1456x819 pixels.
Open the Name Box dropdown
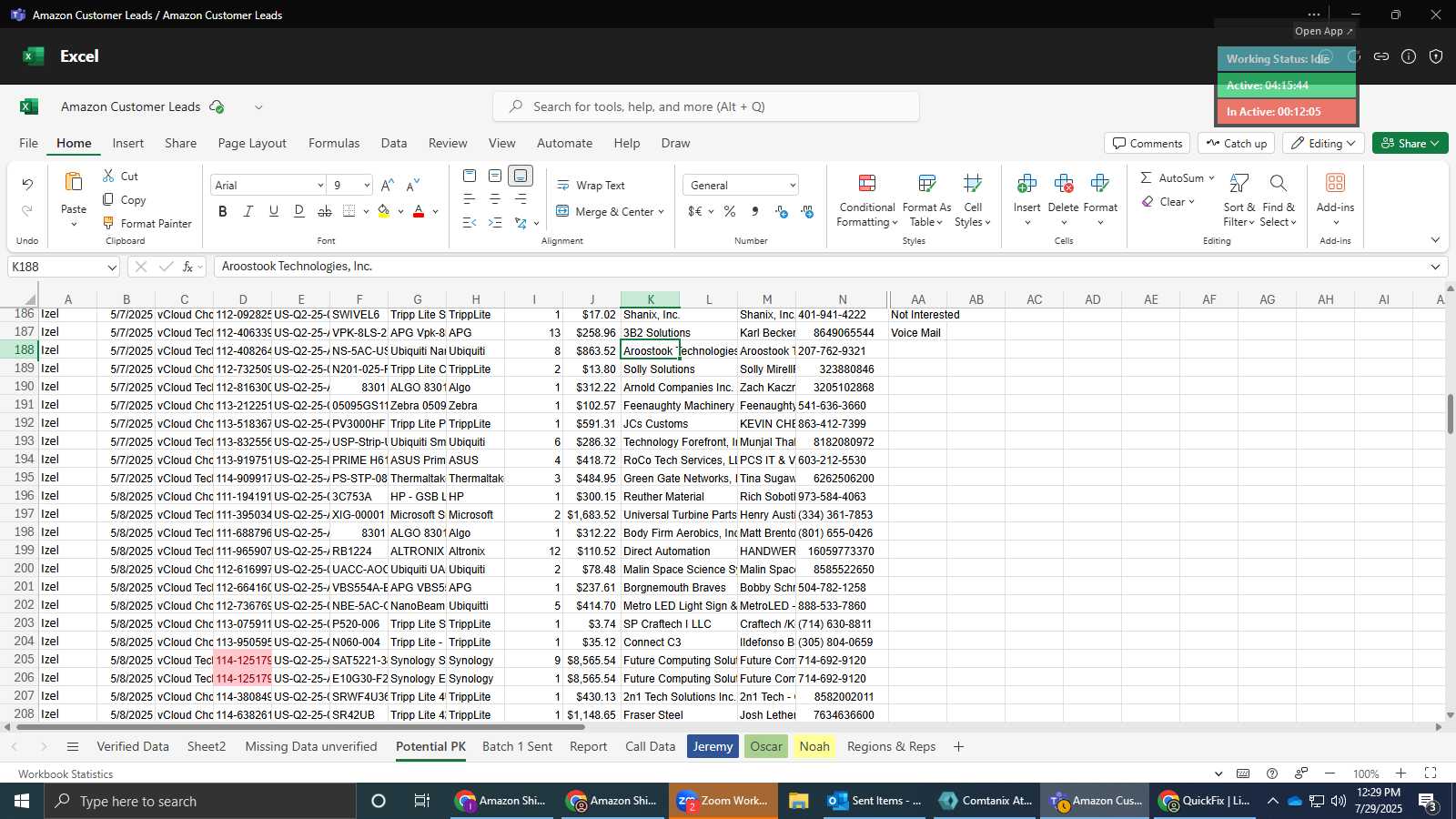click(x=112, y=268)
